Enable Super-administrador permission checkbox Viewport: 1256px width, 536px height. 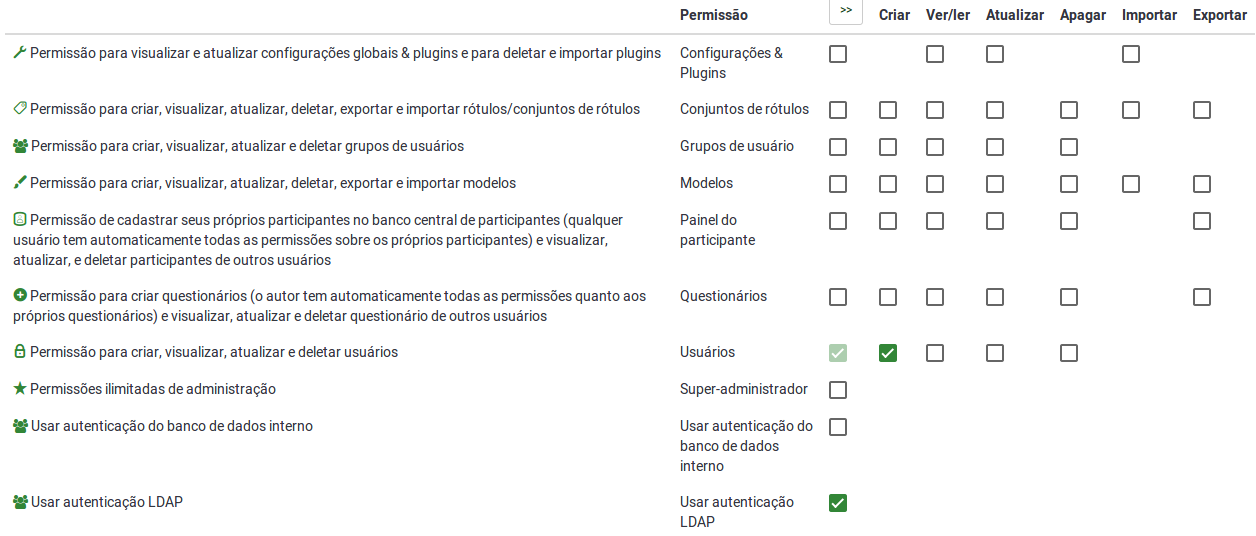838,390
